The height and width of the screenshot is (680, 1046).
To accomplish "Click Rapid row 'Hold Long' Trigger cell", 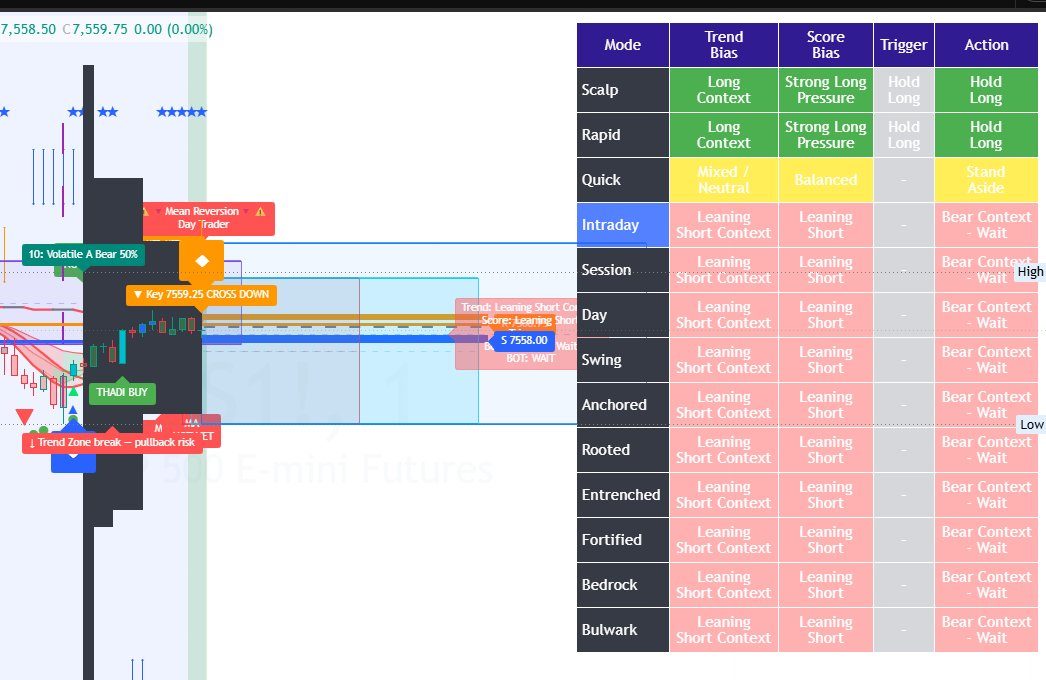I will tap(903, 135).
